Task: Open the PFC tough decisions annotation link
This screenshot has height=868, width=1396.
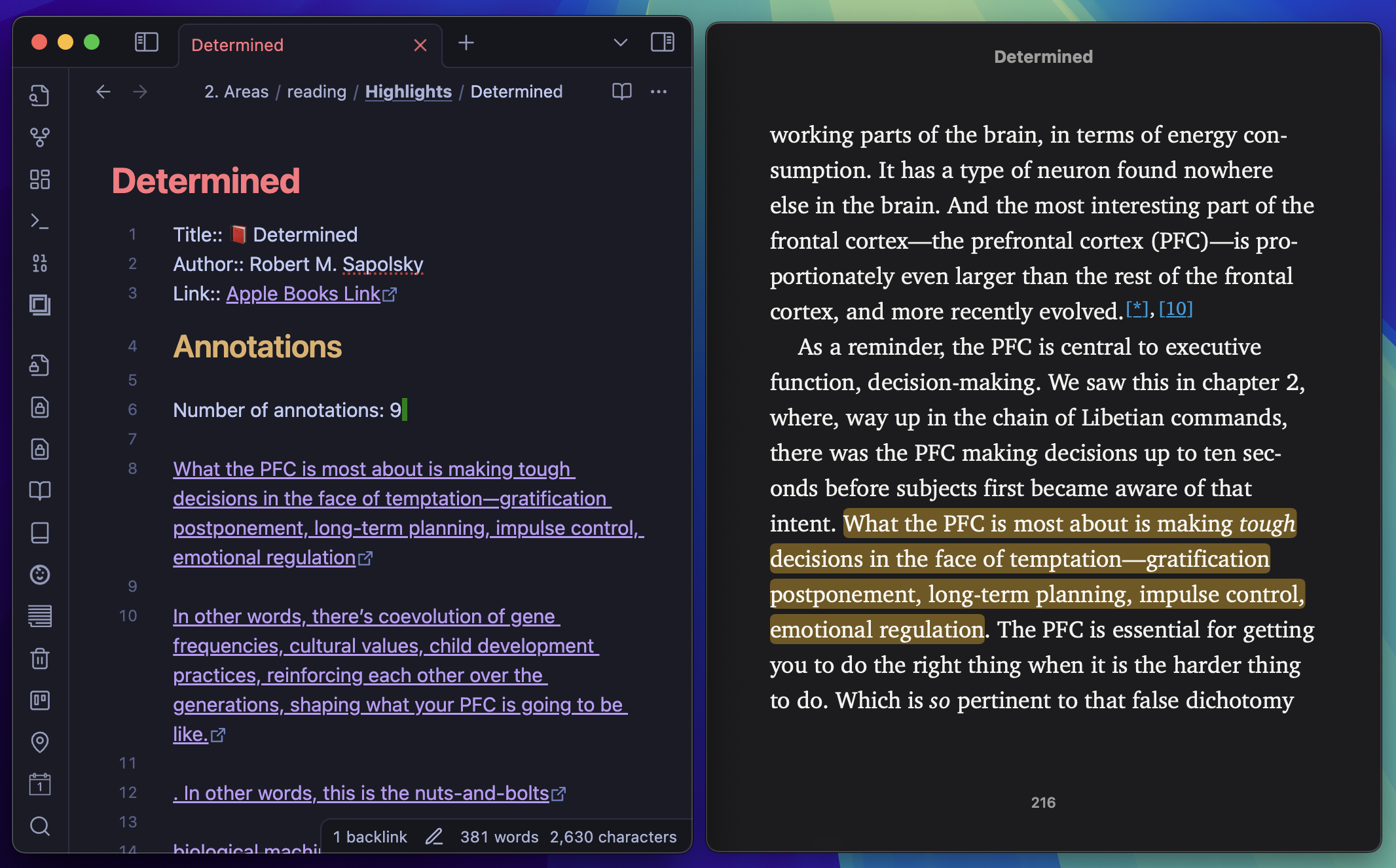Action: (x=369, y=557)
